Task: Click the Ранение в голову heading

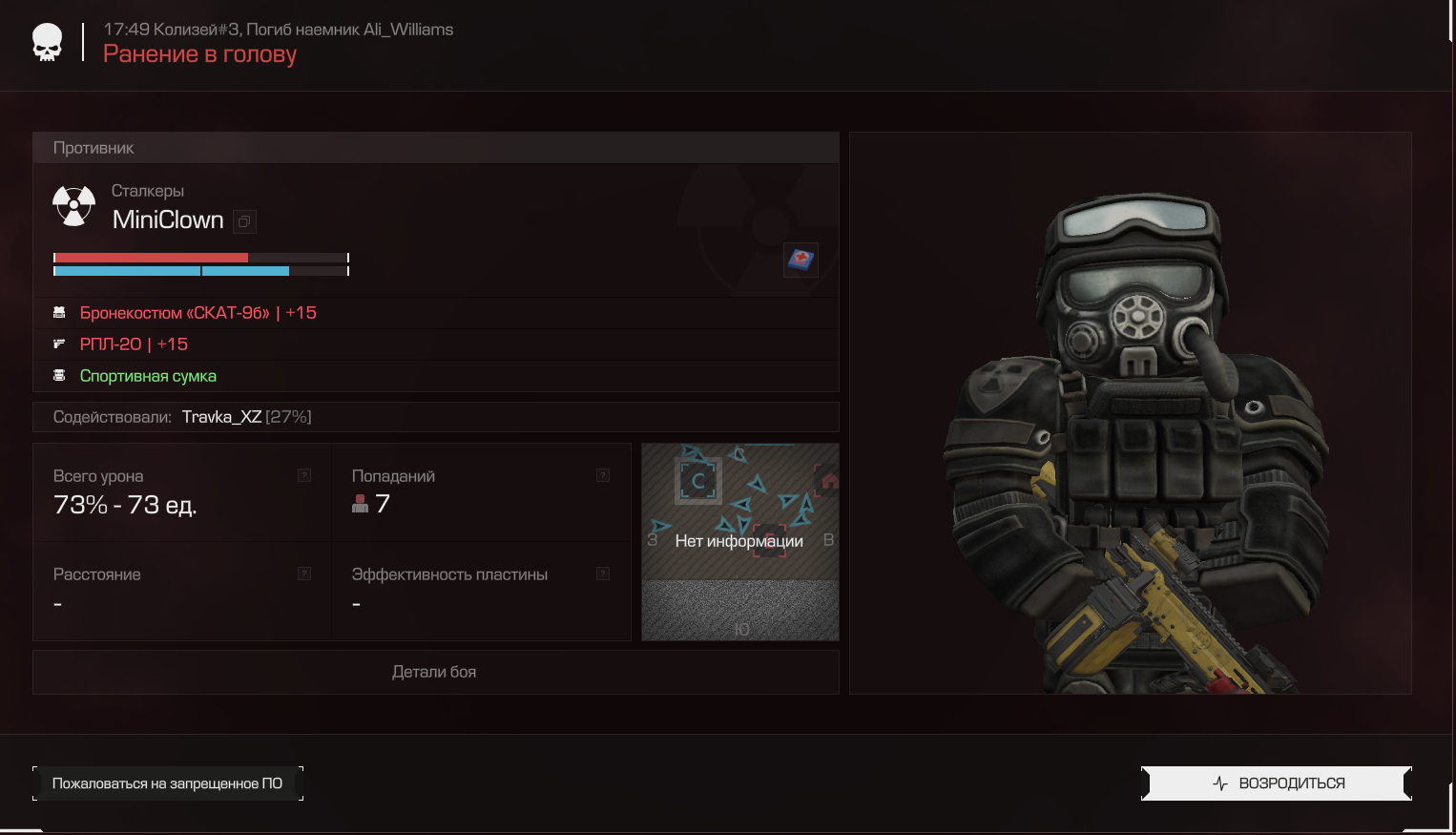Action: (200, 54)
